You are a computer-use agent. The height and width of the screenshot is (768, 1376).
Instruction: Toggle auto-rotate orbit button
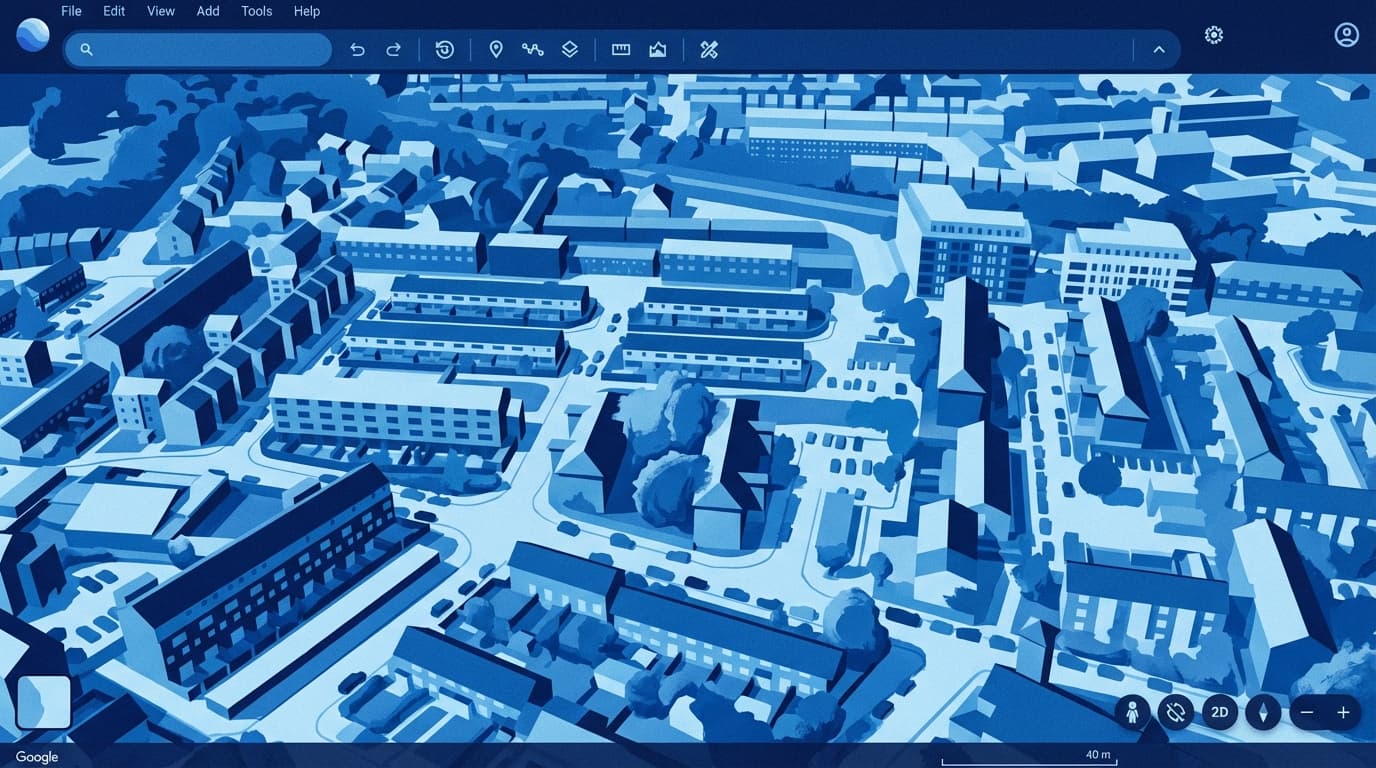pyautogui.click(x=1176, y=712)
